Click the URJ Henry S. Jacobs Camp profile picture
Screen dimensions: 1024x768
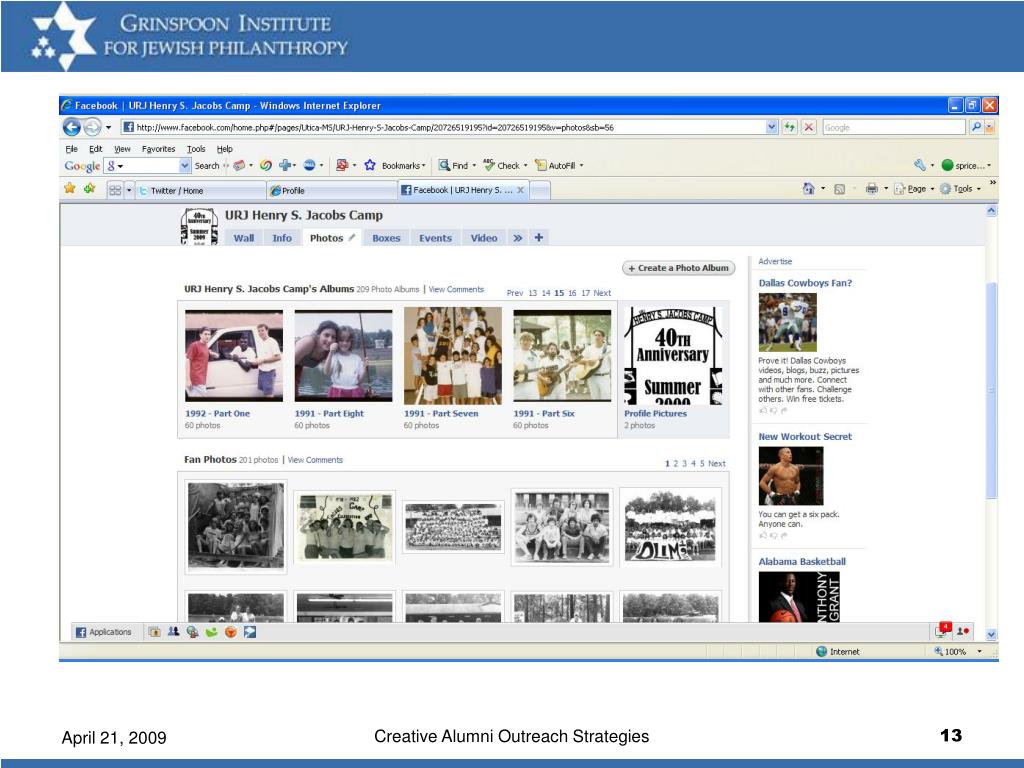coord(199,227)
